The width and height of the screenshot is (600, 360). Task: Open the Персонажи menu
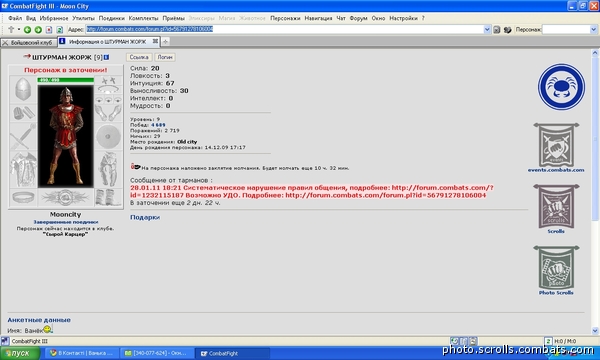(x=285, y=18)
